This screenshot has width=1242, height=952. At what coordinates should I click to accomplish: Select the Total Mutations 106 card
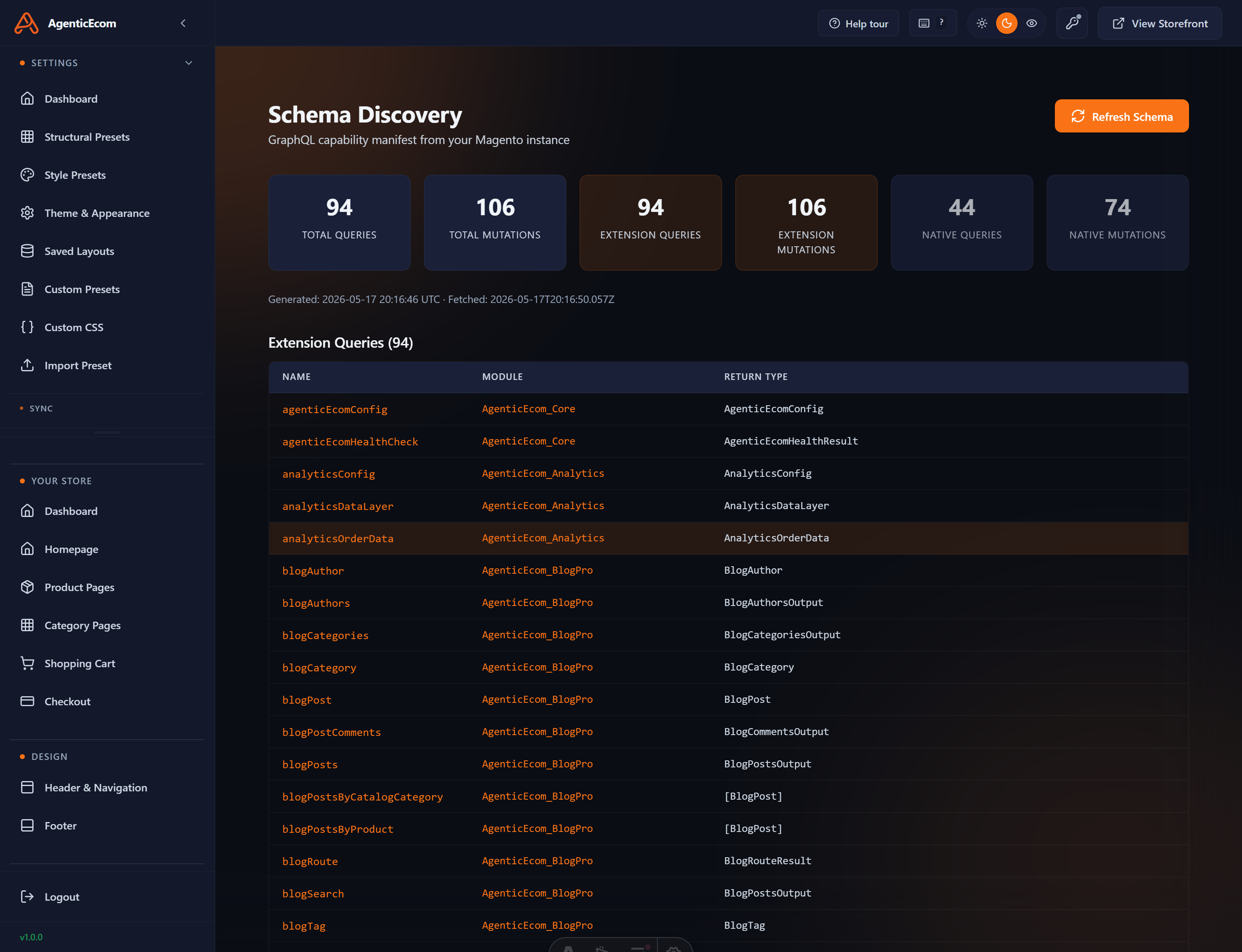[x=495, y=223]
